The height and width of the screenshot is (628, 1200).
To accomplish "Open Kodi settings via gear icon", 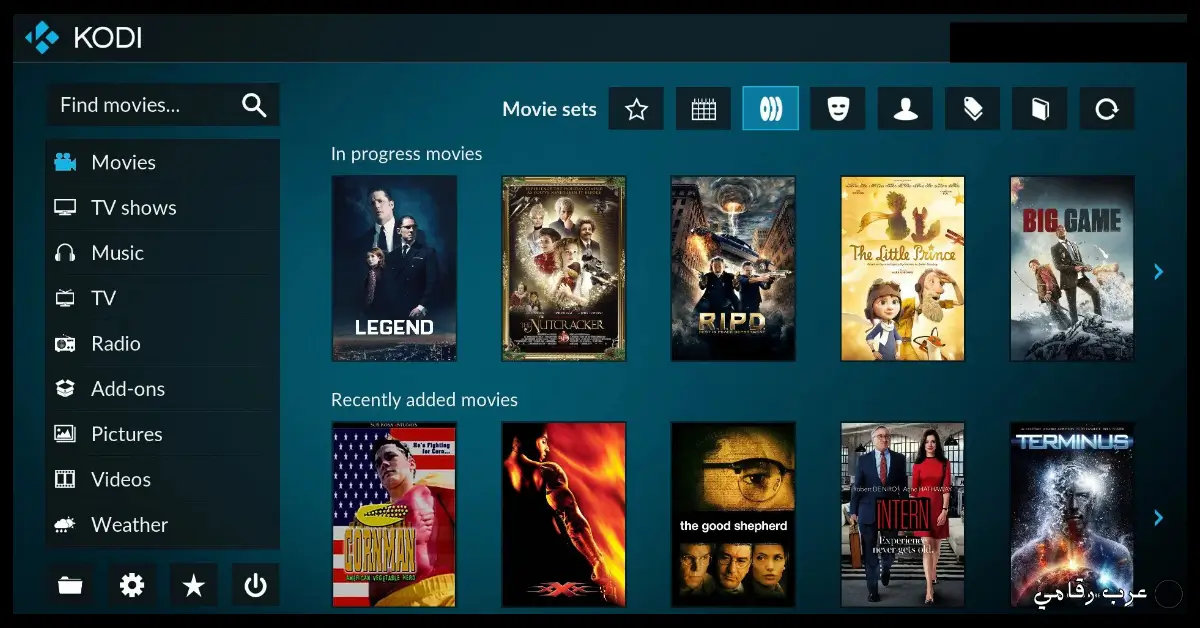I will pyautogui.click(x=132, y=585).
